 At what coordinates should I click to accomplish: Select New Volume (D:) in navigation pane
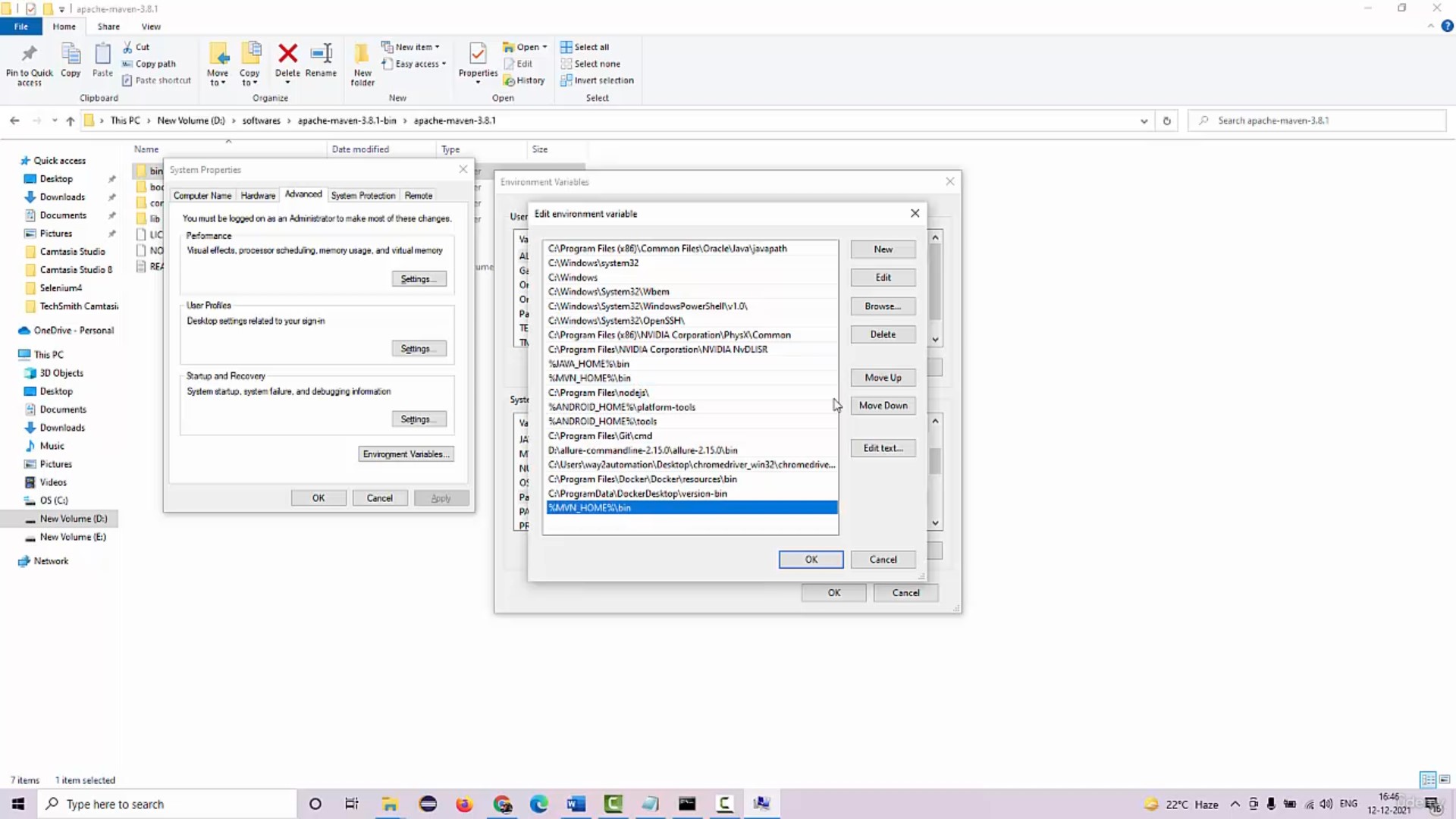tap(73, 519)
